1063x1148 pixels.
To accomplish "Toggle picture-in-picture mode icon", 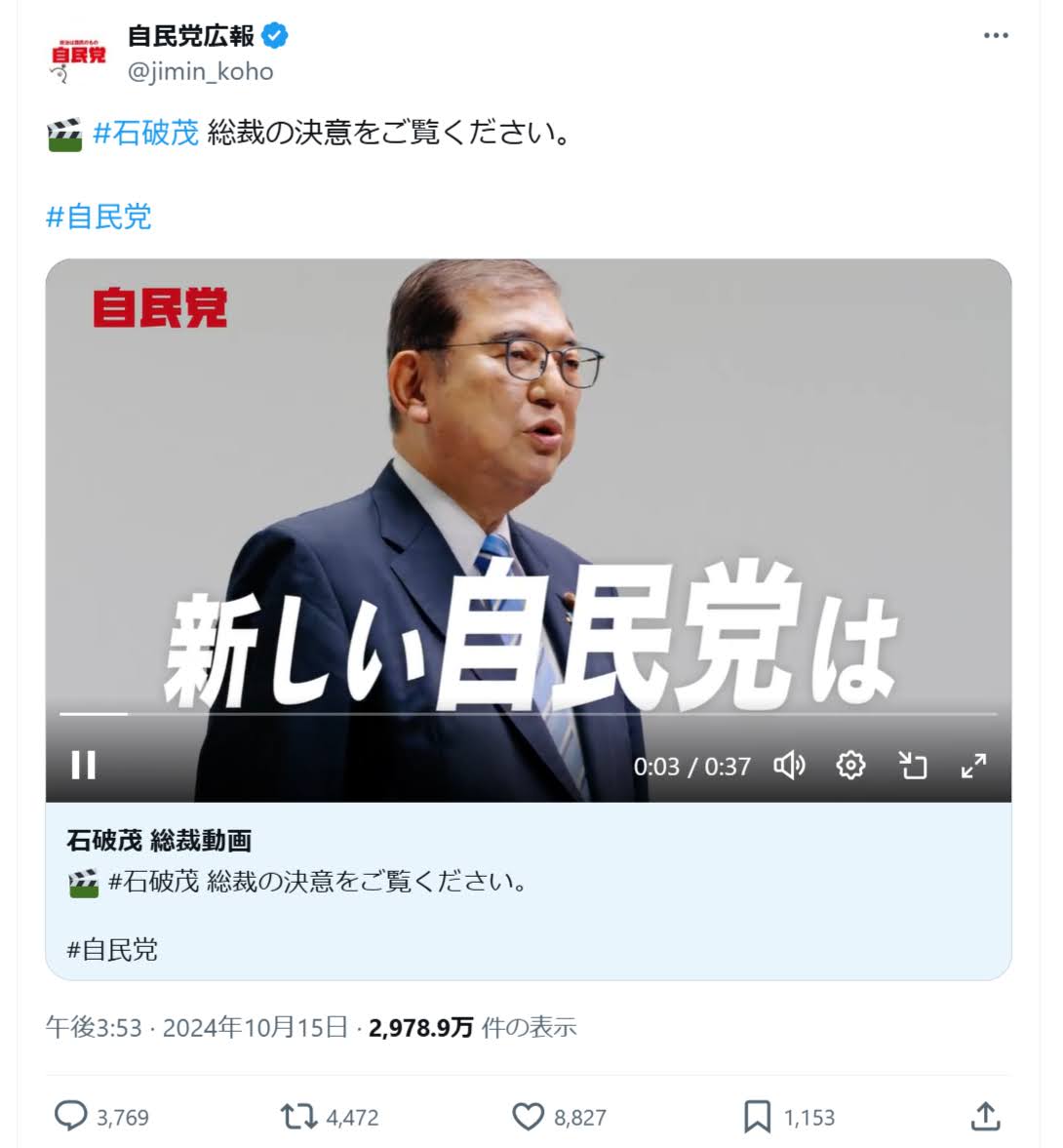I will (x=913, y=765).
